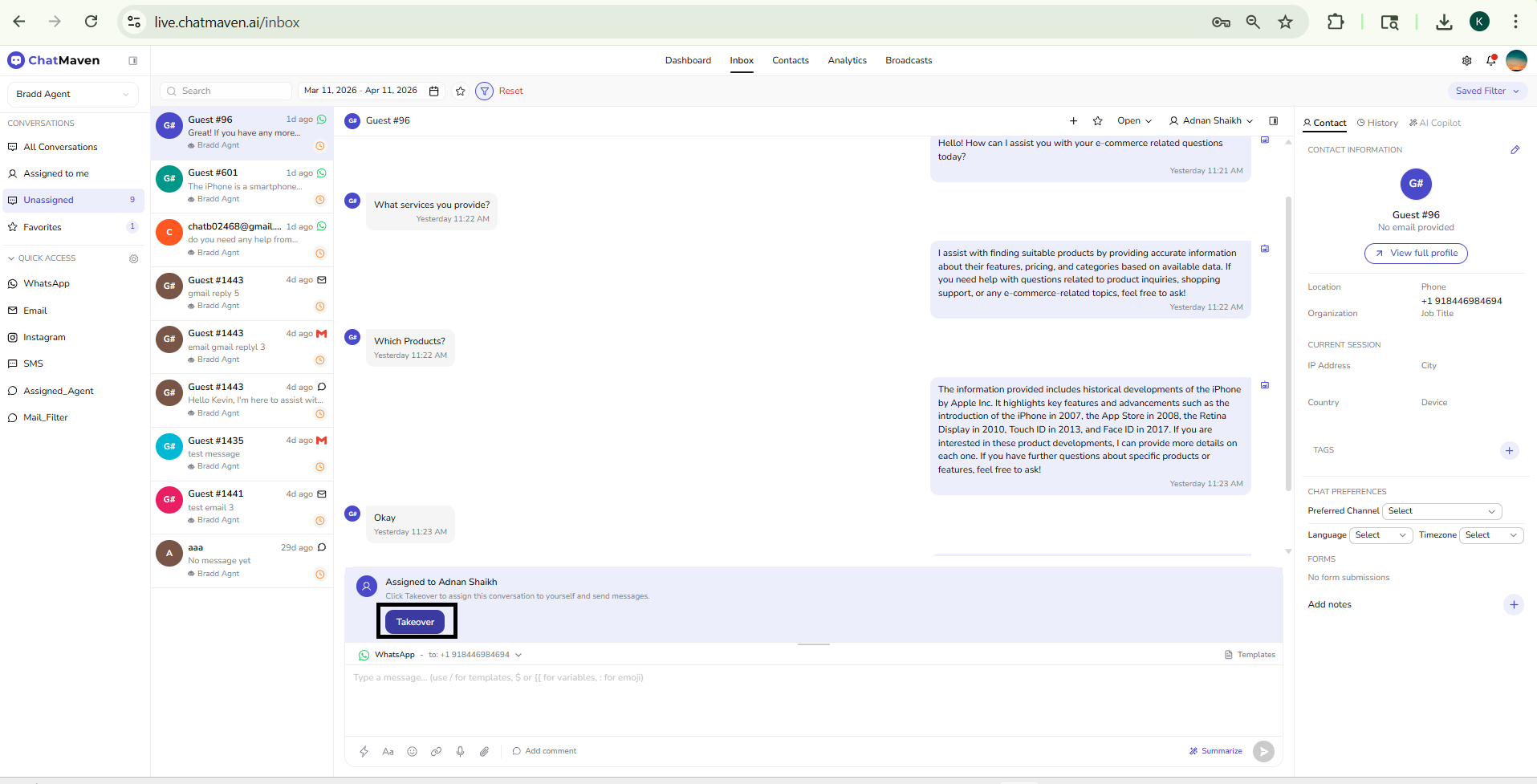
Task: Expand the Saved Filter dropdown
Action: [1486, 91]
